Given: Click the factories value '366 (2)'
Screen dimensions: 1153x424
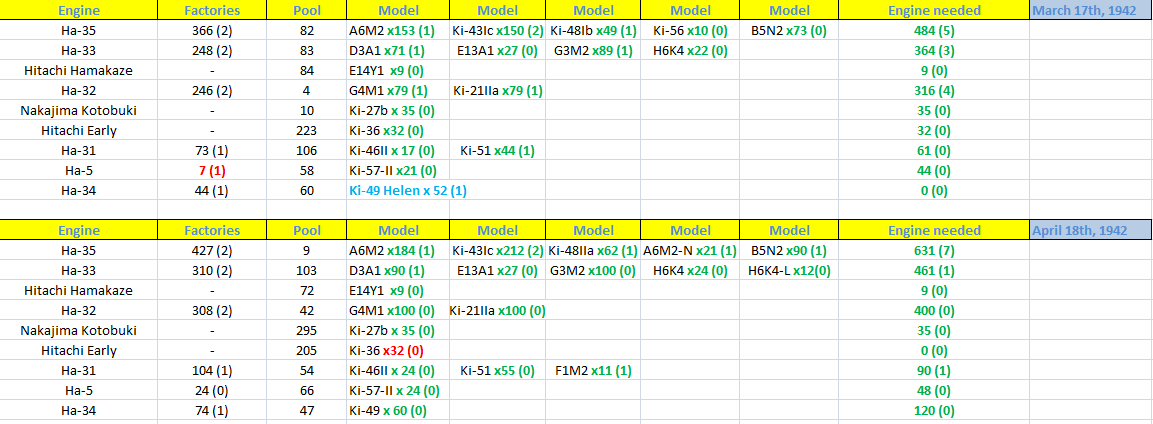Looking at the screenshot, I should [x=212, y=31].
